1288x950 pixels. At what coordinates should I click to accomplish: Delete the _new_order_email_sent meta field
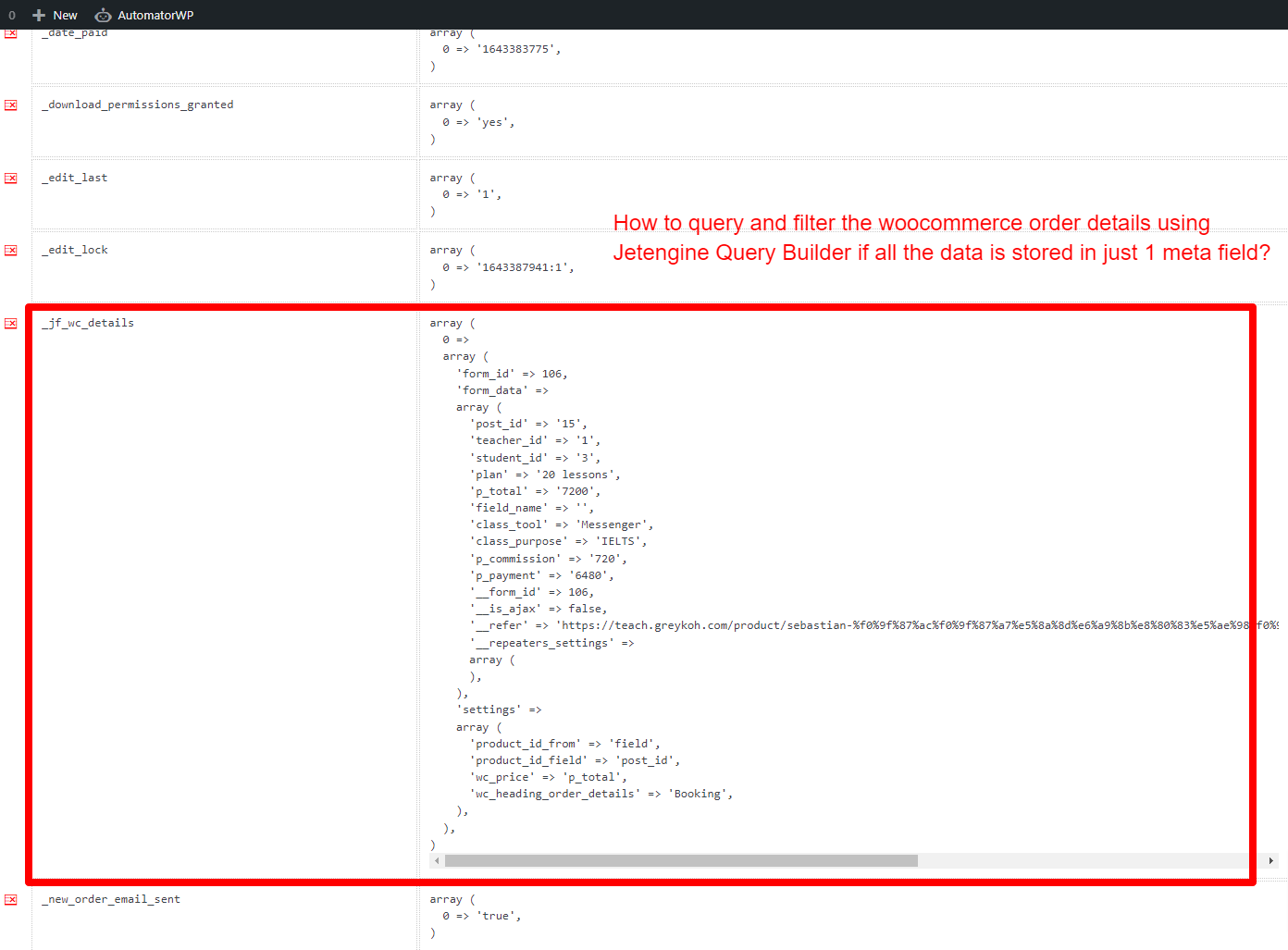[x=10, y=898]
